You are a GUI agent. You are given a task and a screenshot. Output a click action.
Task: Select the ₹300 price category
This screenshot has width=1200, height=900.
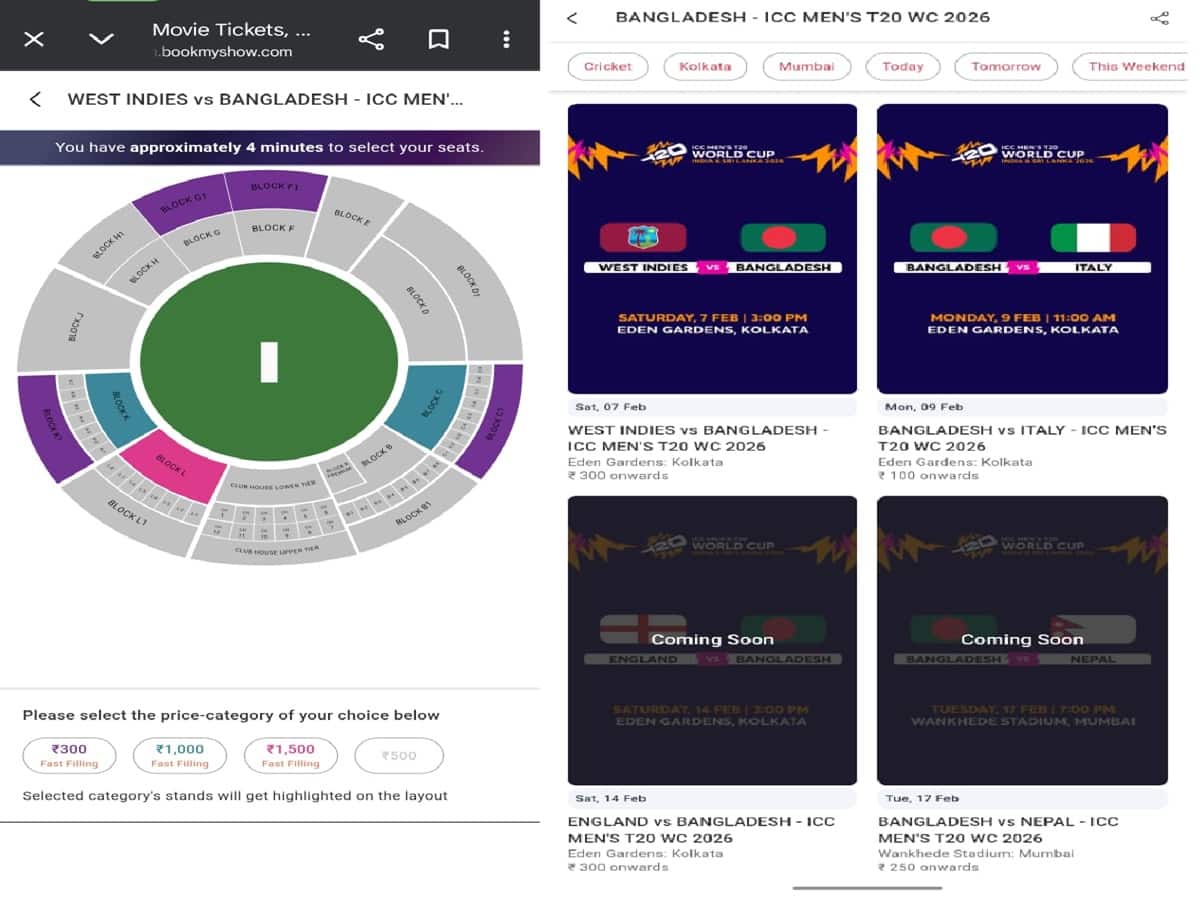[70, 755]
